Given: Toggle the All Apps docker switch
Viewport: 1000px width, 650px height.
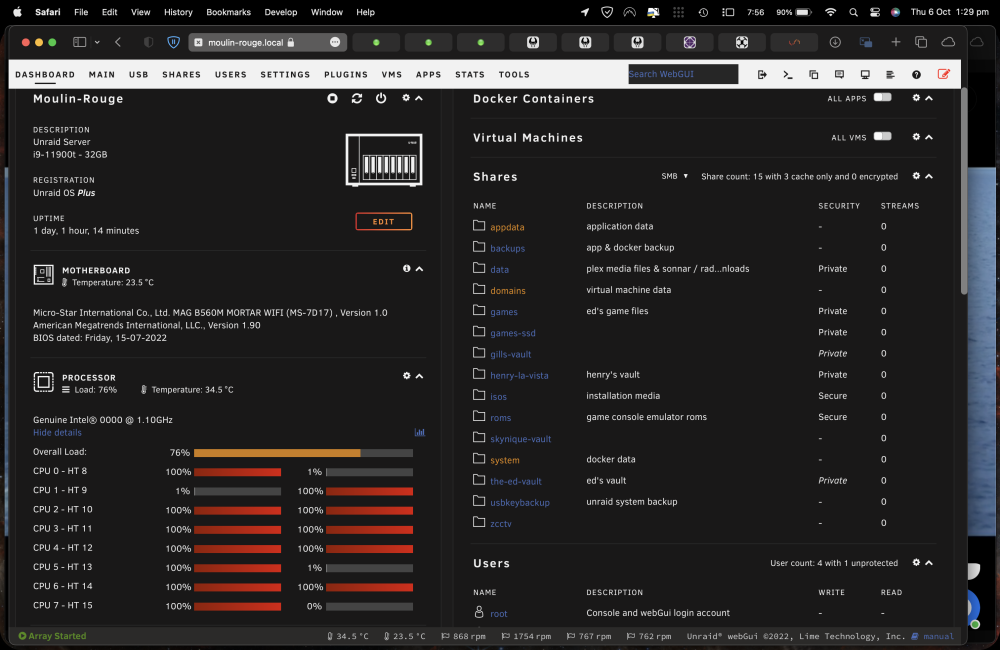Looking at the screenshot, I should [882, 98].
